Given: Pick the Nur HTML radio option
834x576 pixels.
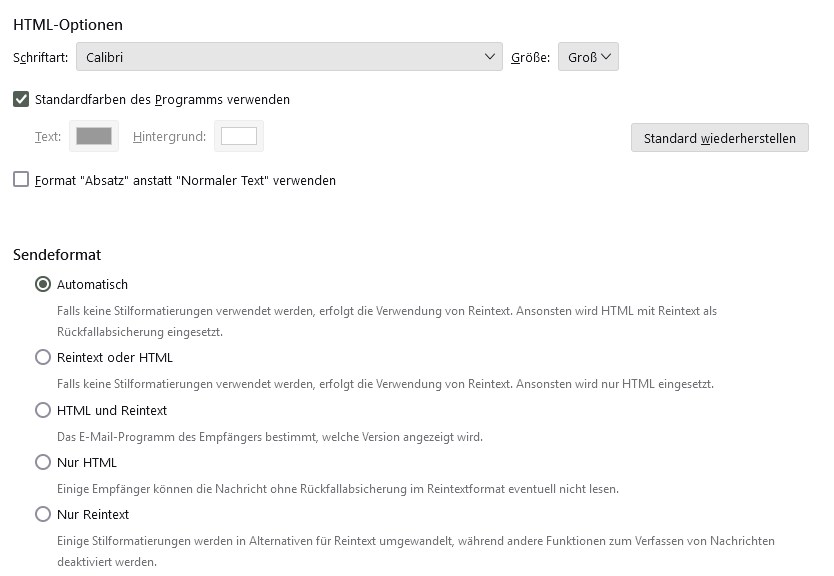Looking at the screenshot, I should coord(43,462).
